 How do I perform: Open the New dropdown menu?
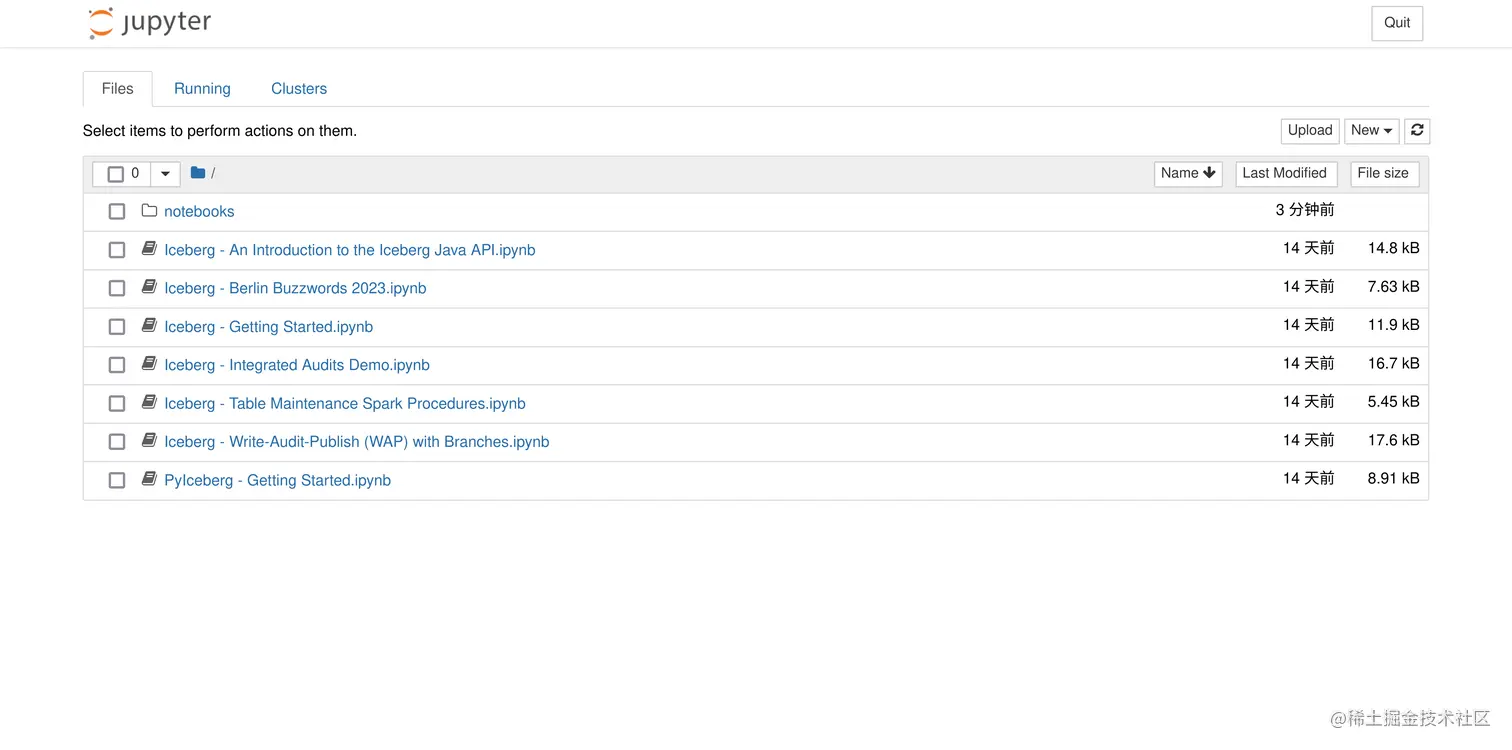pyautogui.click(x=1371, y=130)
